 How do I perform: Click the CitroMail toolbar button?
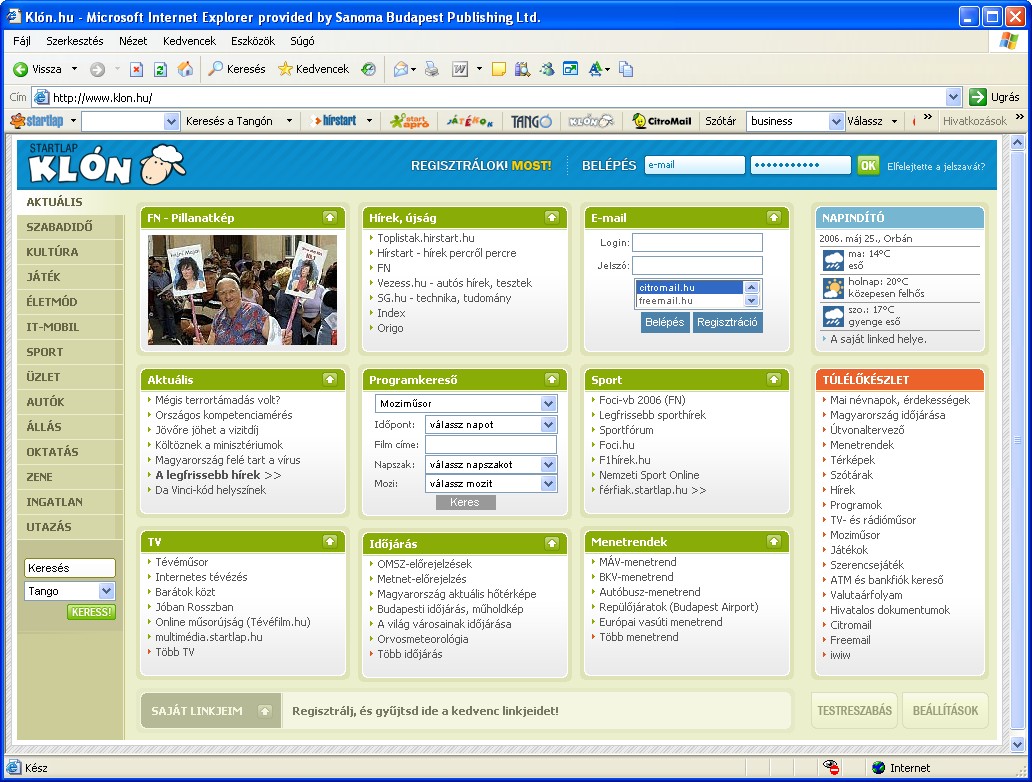click(662, 121)
